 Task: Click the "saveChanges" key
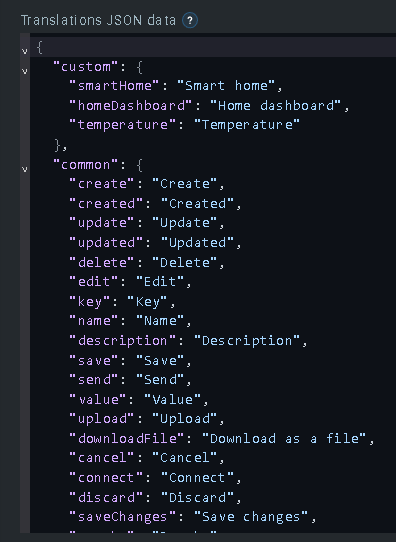pyautogui.click(x=123, y=517)
